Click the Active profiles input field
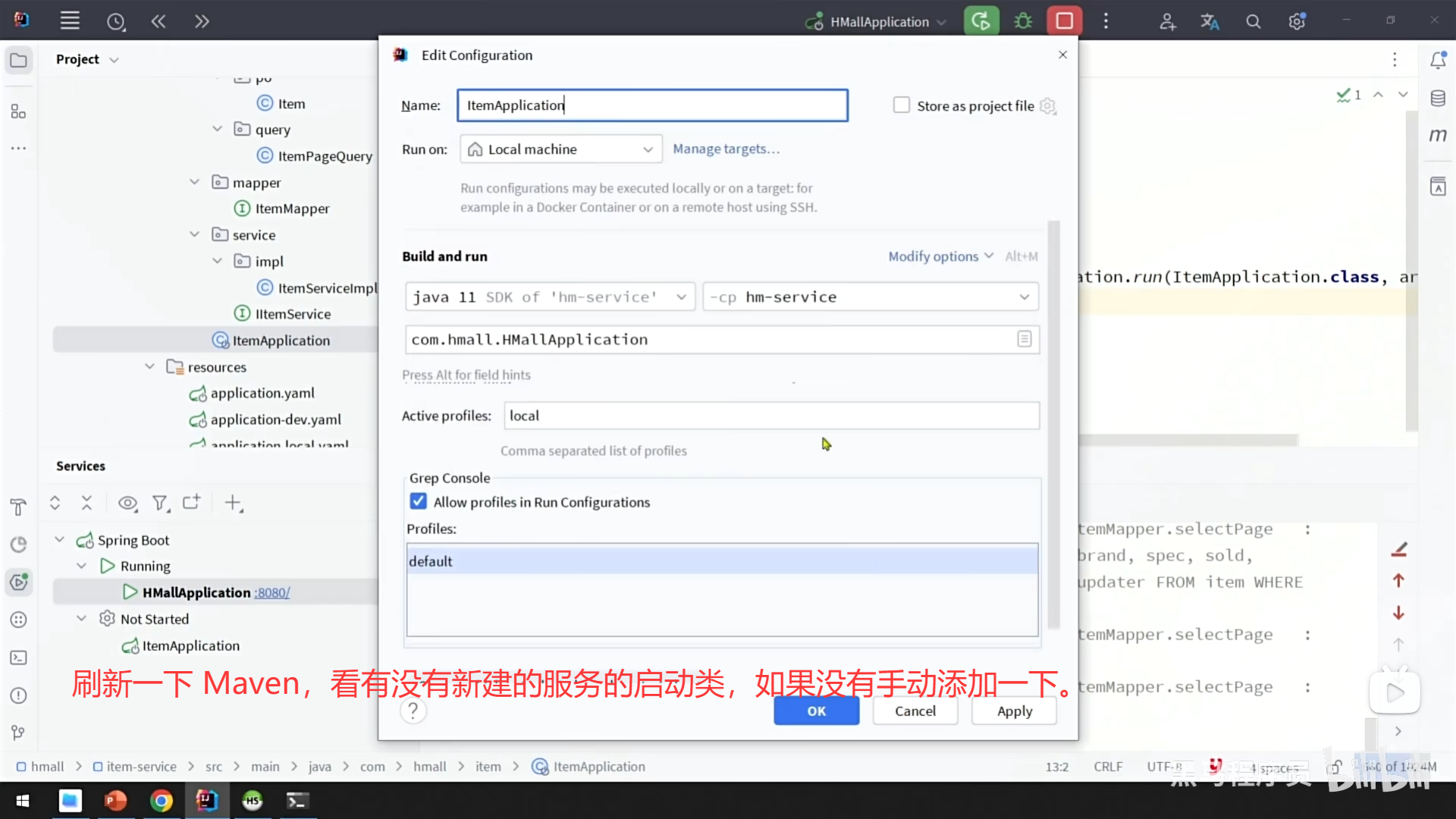1456x819 pixels. [770, 416]
